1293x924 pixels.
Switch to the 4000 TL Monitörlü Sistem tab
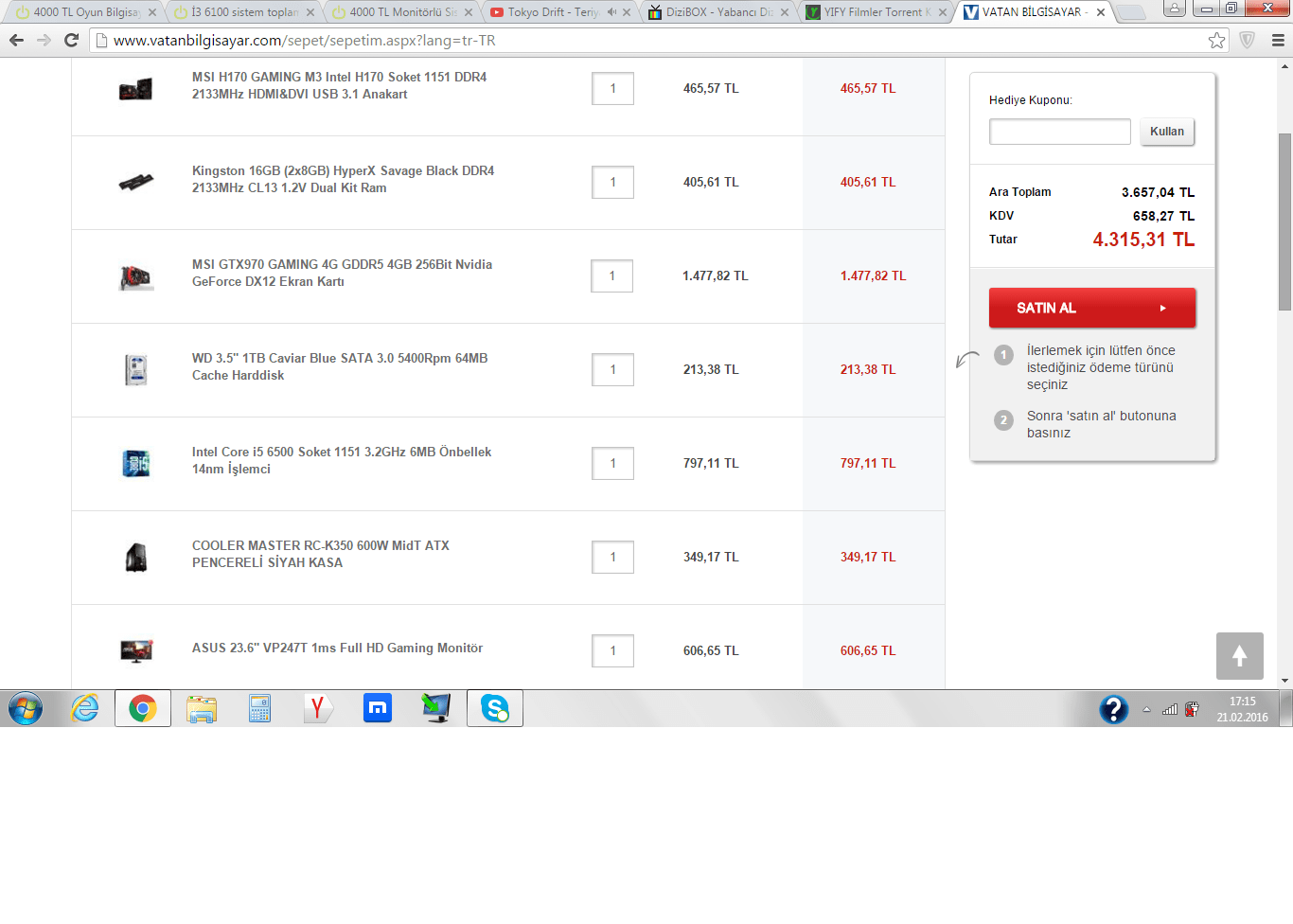pos(402,12)
